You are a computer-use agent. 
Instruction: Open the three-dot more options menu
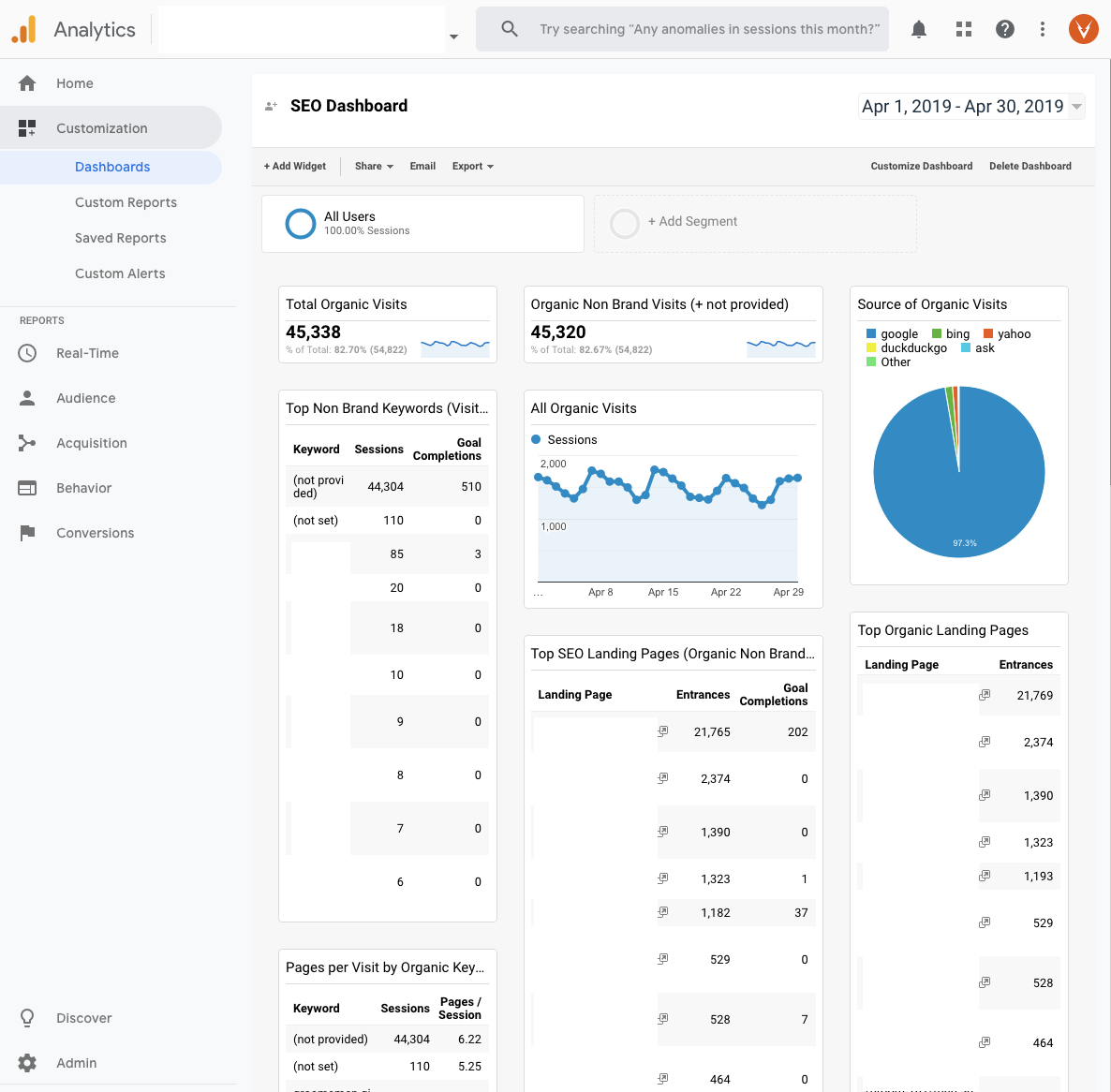click(1043, 29)
